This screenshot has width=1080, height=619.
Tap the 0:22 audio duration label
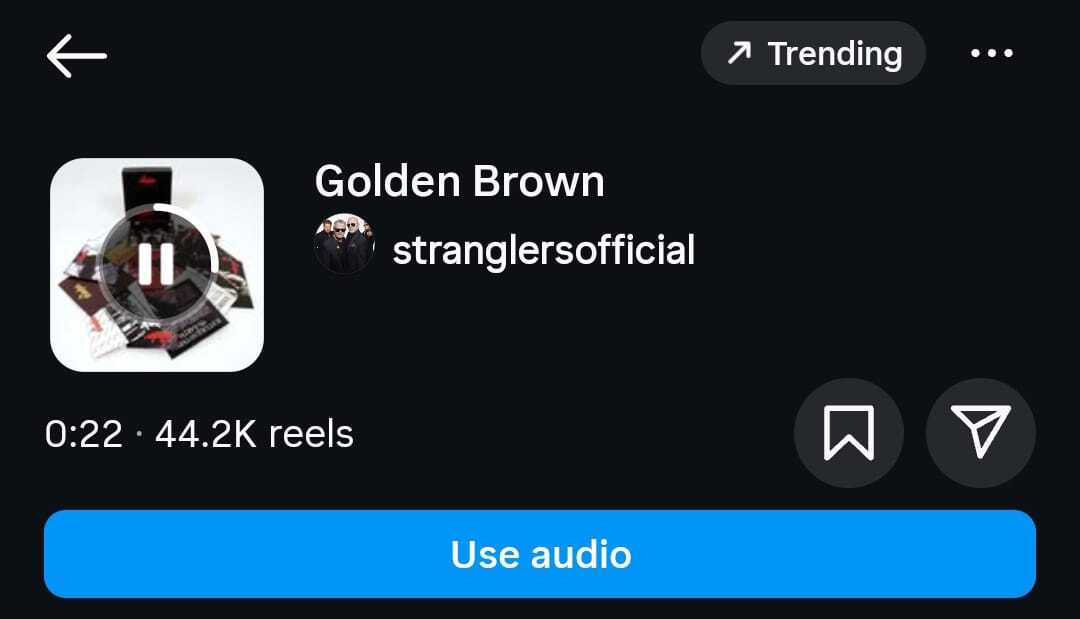[83, 434]
